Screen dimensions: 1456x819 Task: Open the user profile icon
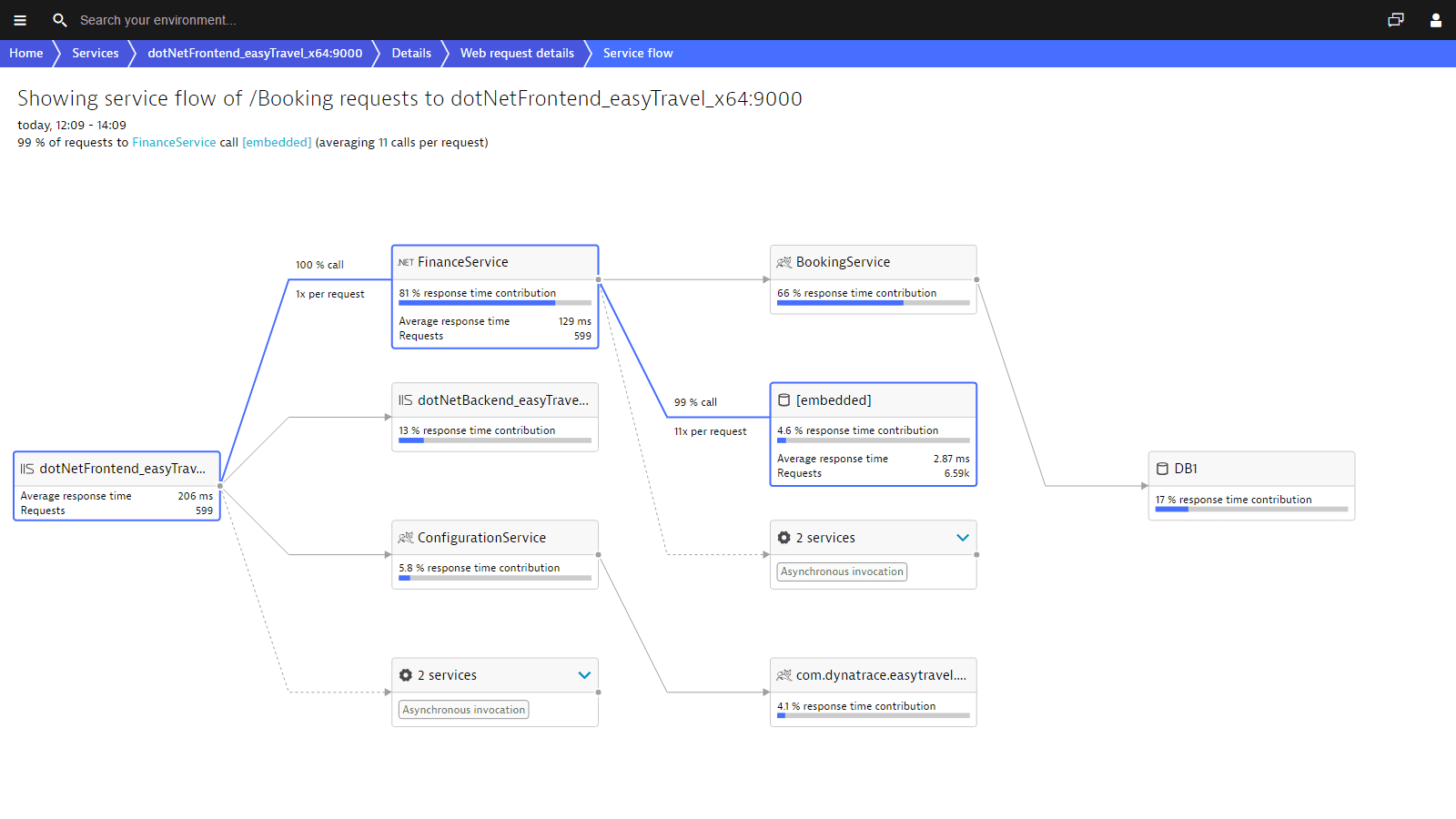(x=1436, y=20)
